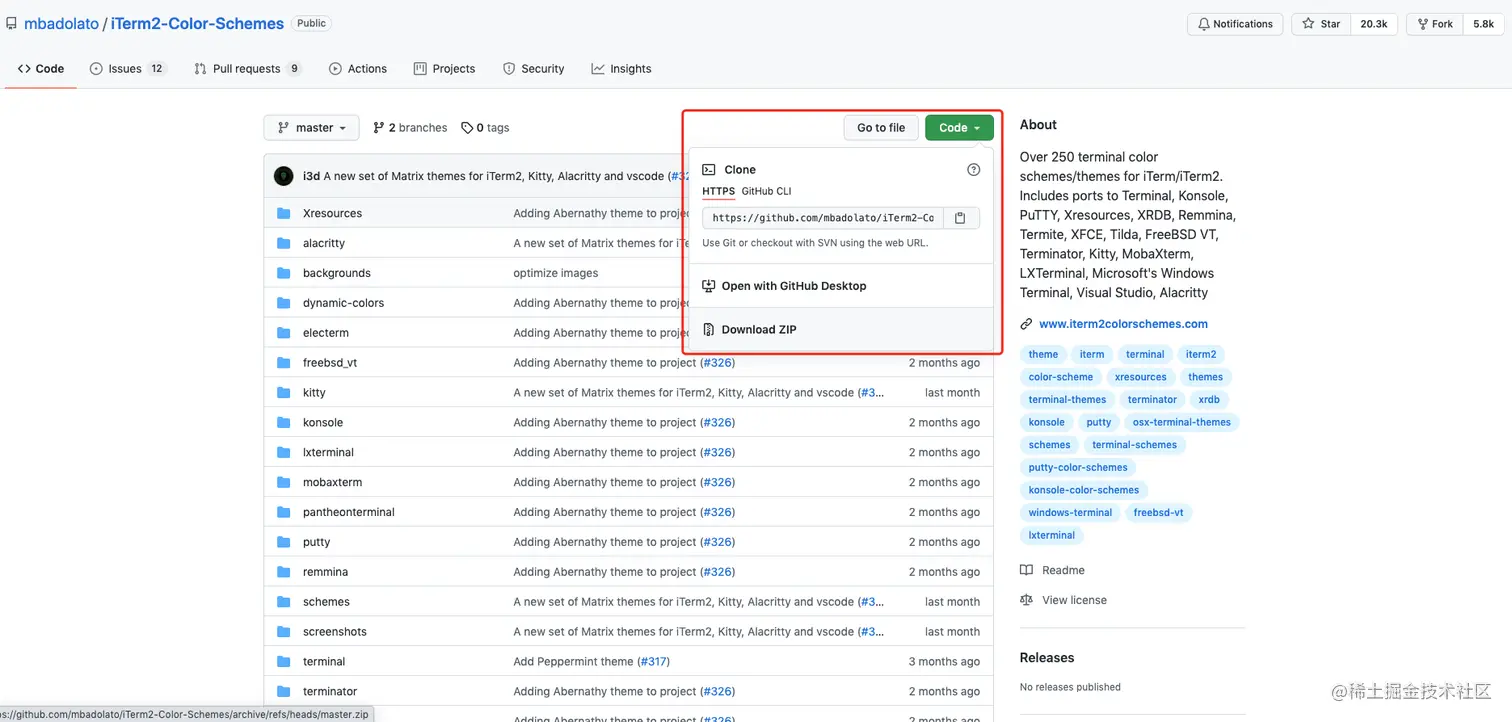Star the repository
The height and width of the screenshot is (722, 1512).
(x=1320, y=24)
